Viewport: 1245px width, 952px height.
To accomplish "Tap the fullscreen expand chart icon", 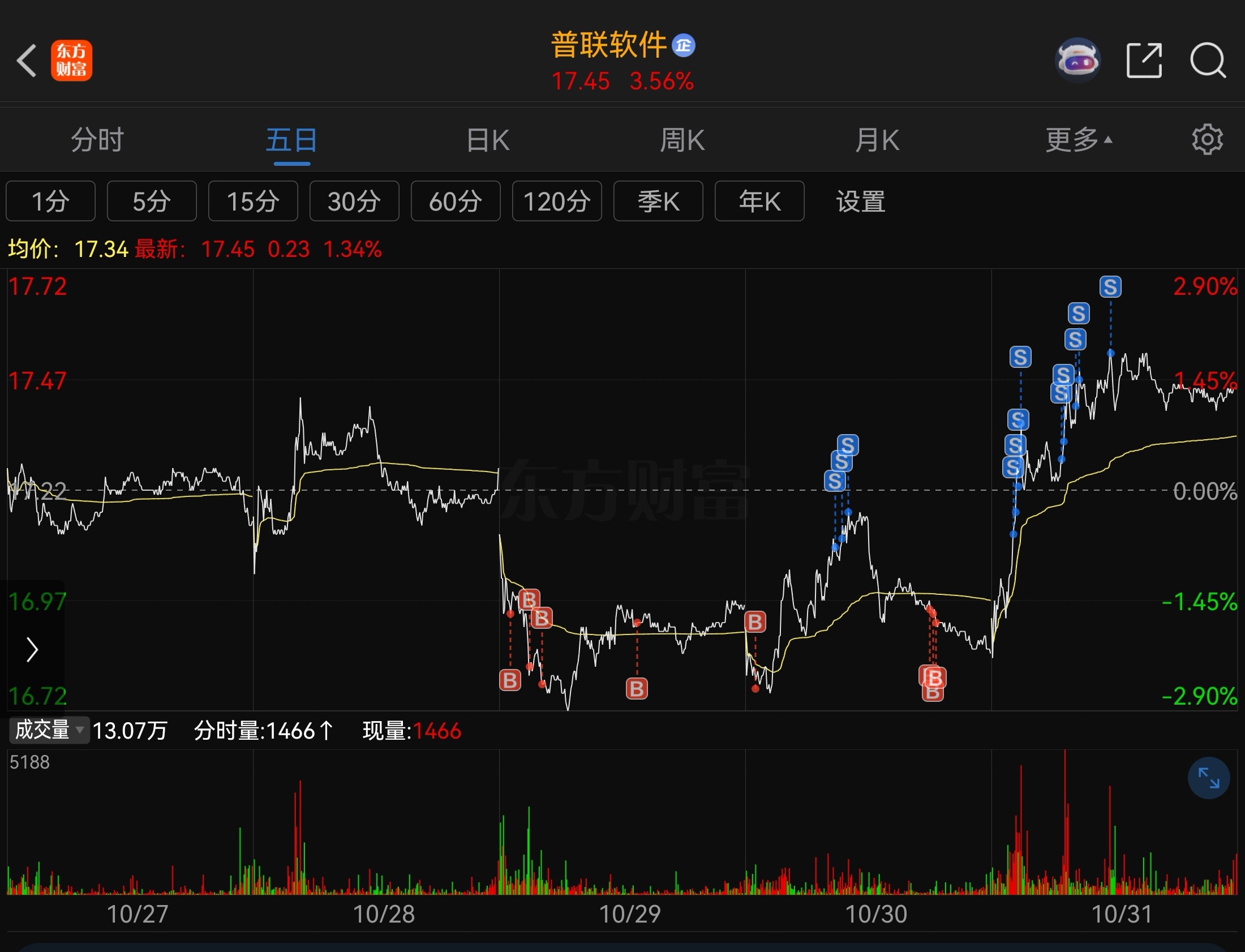I will [1208, 778].
